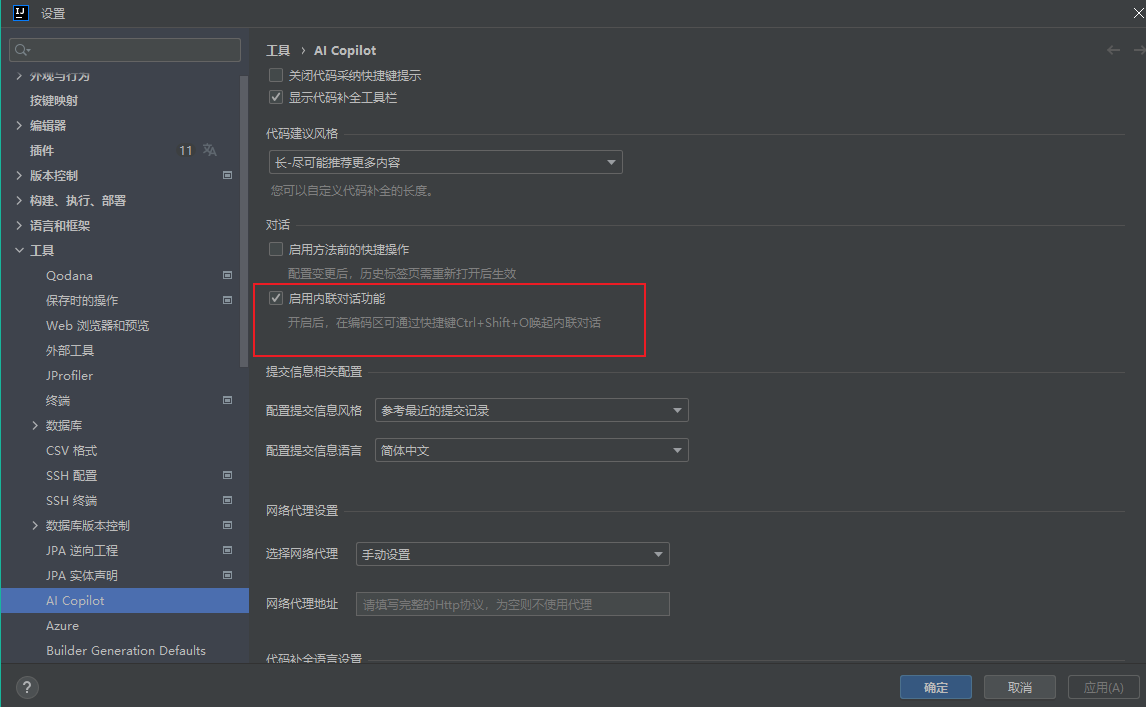Click 工具 in the breadcrumb
Viewport: 1146px width, 707px height.
(278, 50)
